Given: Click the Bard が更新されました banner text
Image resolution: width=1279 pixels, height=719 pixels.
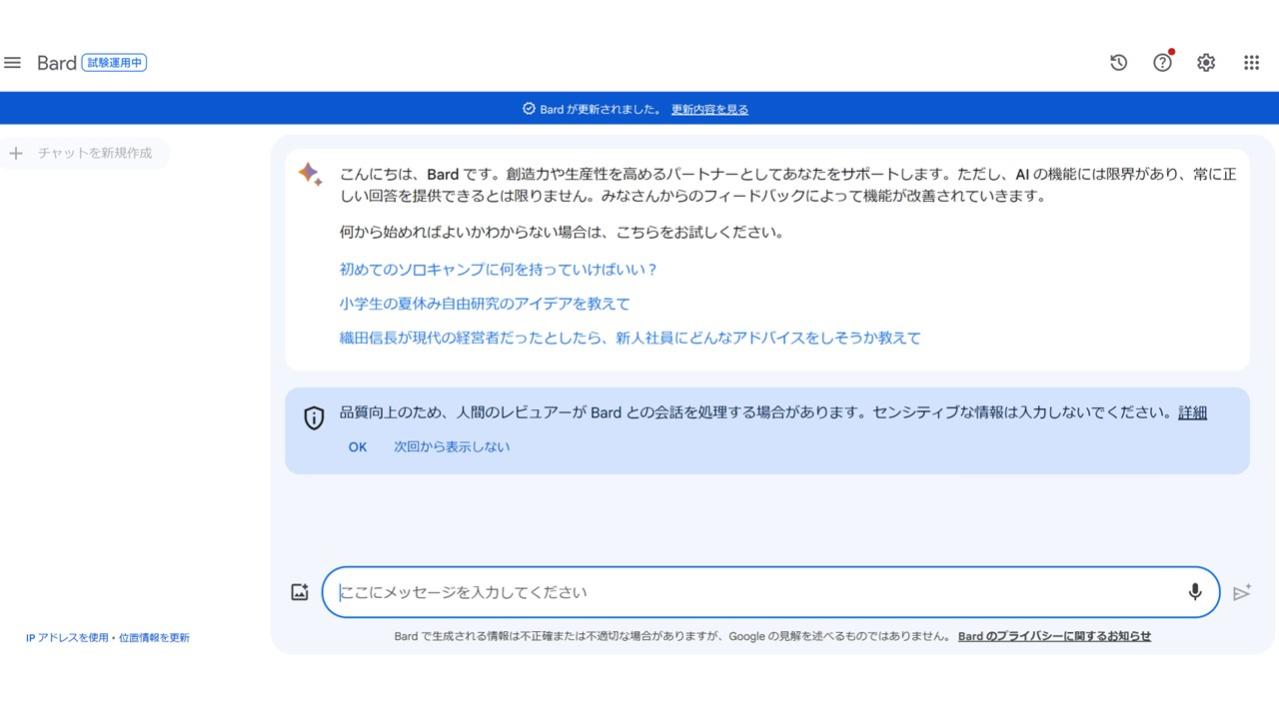Looking at the screenshot, I should click(601, 109).
